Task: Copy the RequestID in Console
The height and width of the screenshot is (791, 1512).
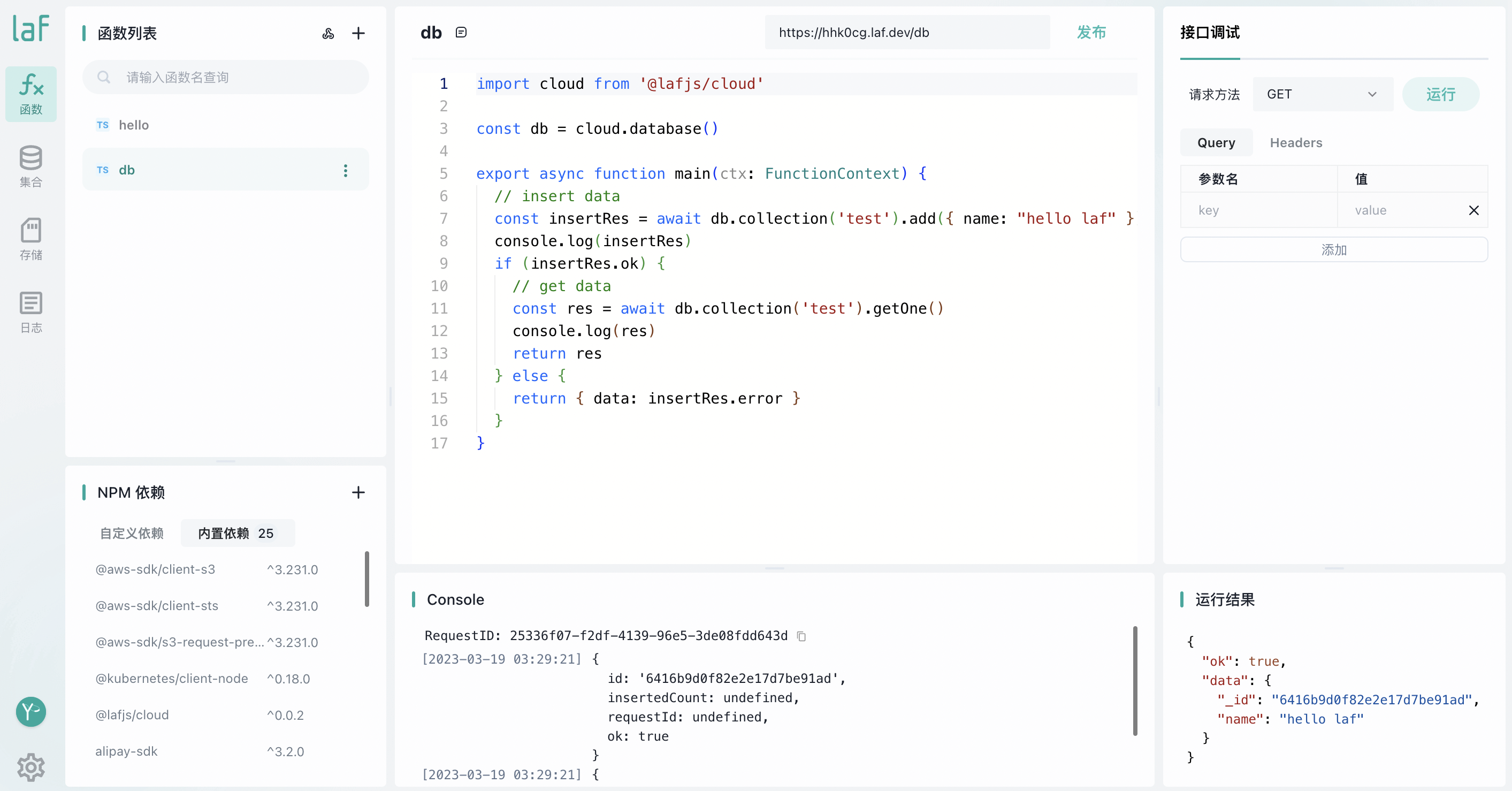Action: coord(801,636)
